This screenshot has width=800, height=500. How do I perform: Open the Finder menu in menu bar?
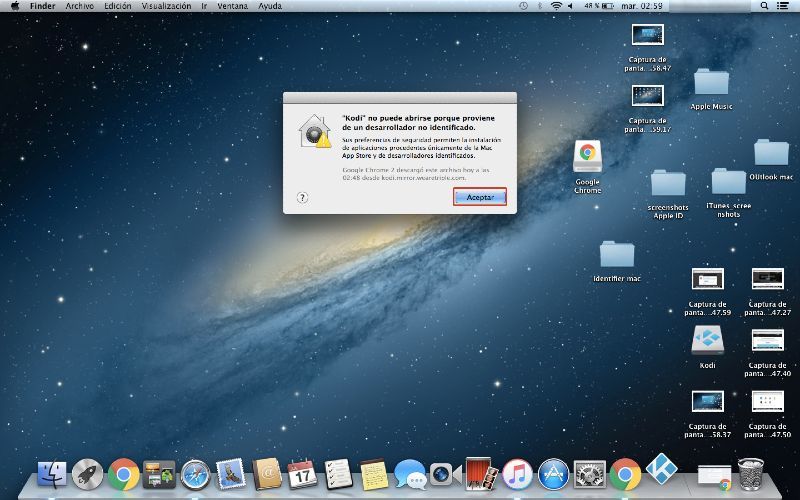point(42,6)
